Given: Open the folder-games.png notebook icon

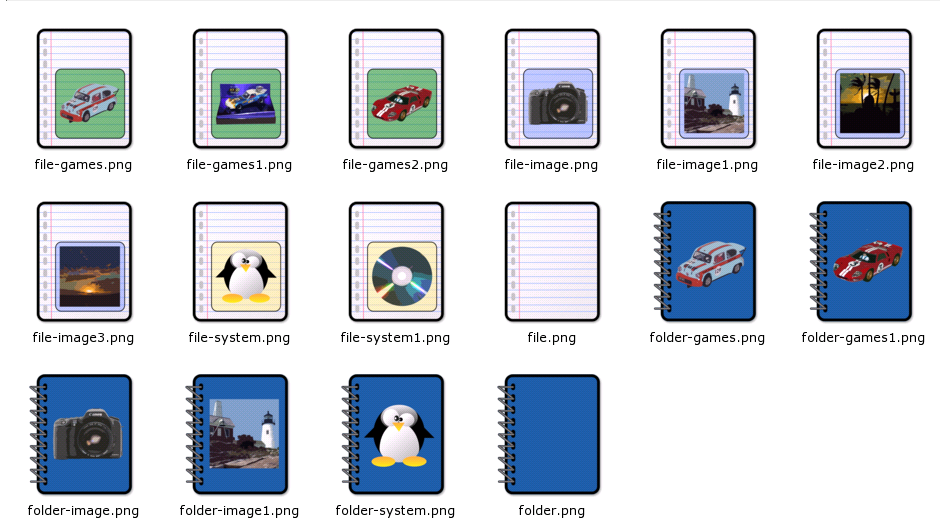Looking at the screenshot, I should click(x=704, y=262).
